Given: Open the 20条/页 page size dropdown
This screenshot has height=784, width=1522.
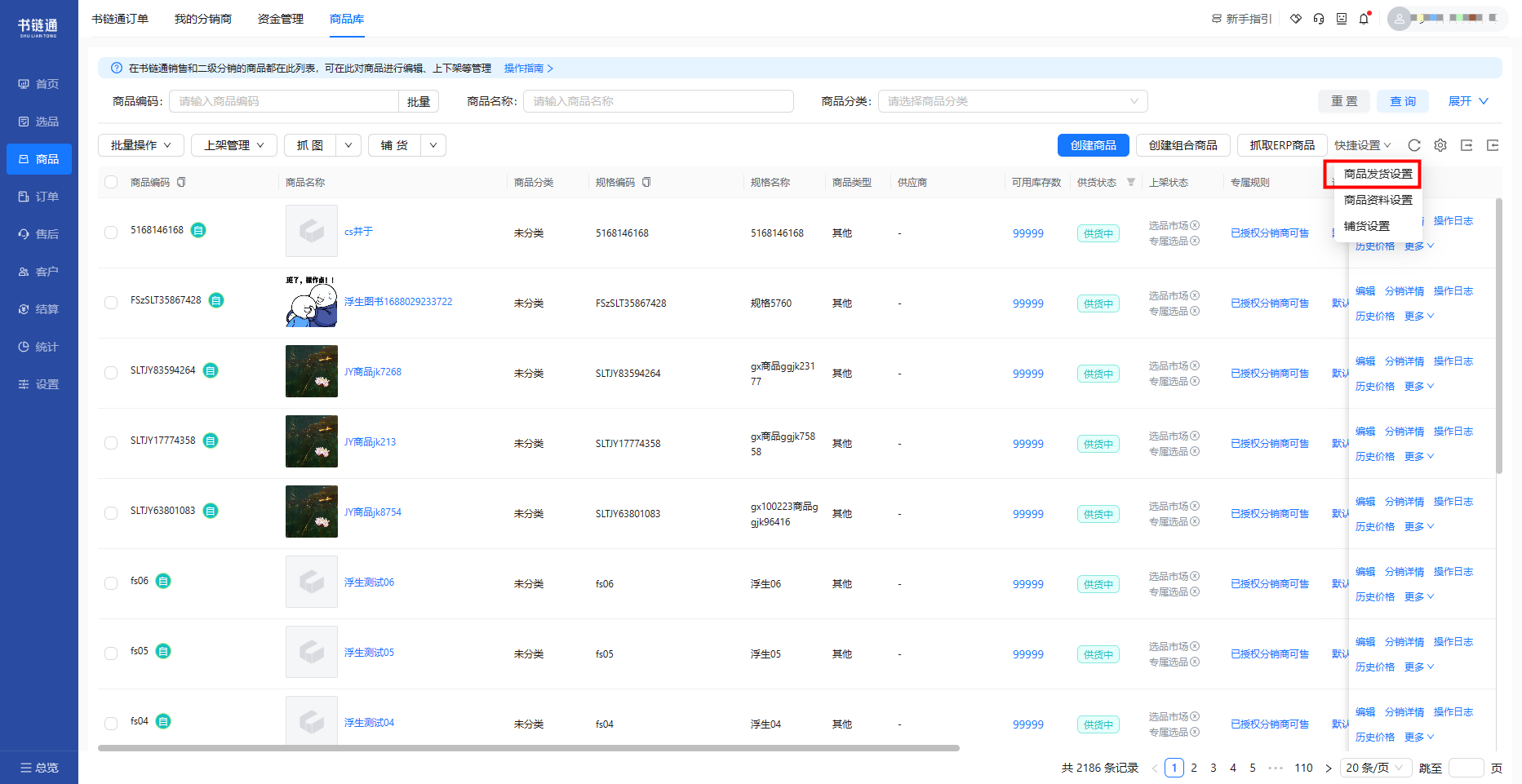Looking at the screenshot, I should [x=1375, y=768].
